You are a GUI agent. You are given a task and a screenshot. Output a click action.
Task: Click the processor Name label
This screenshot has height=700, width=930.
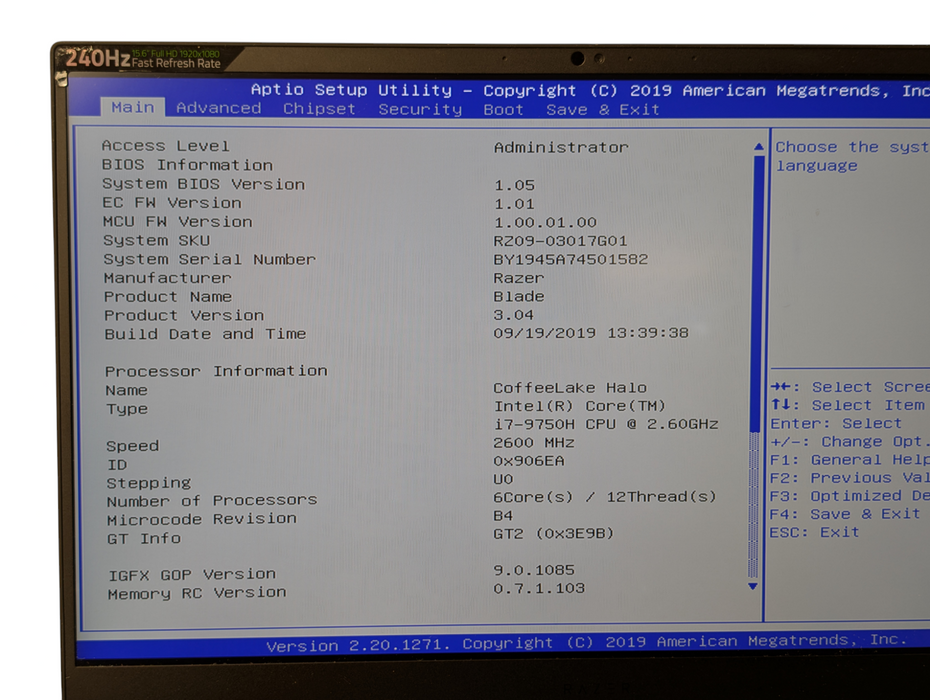click(126, 390)
